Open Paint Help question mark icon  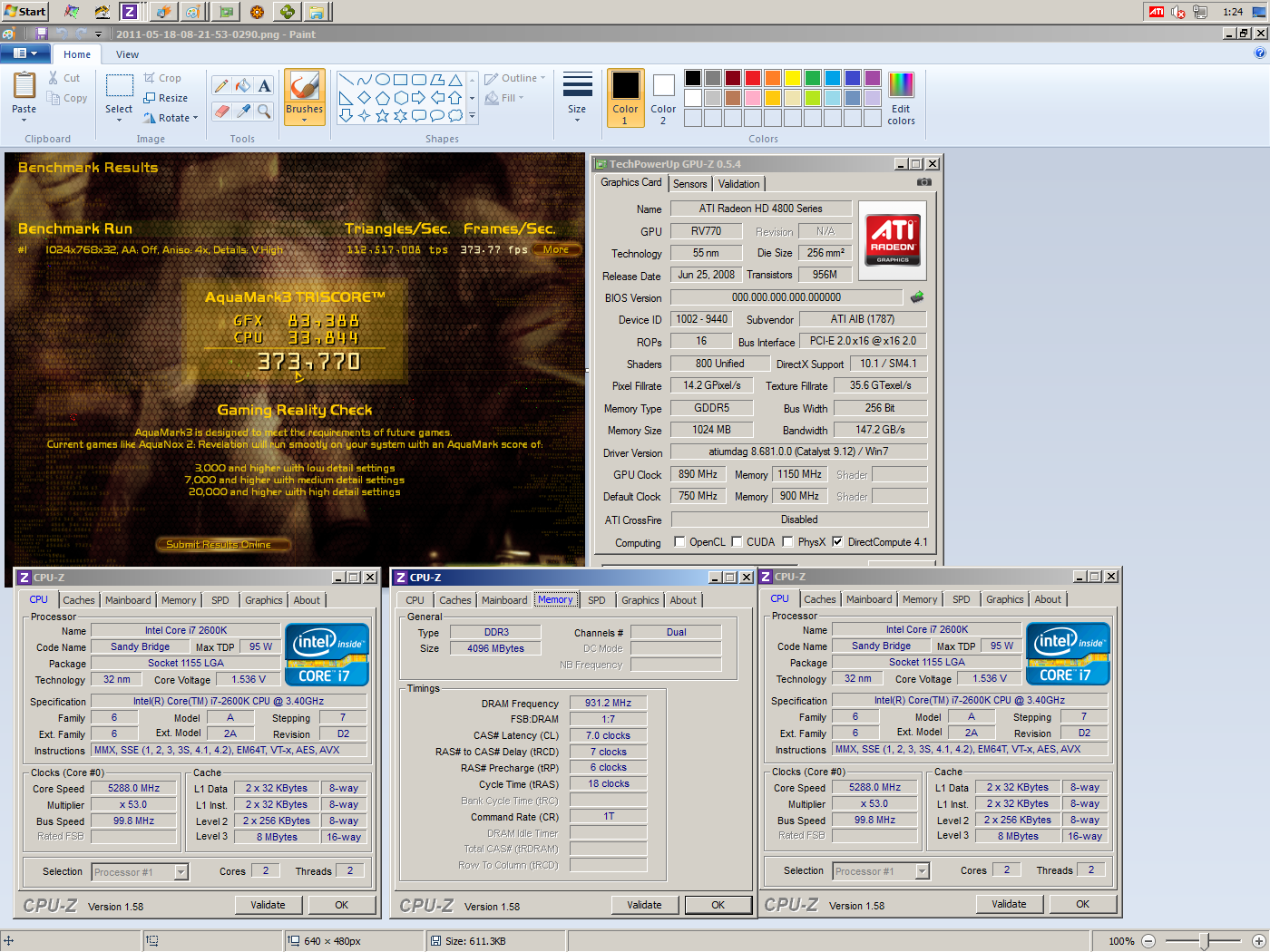[1260, 53]
